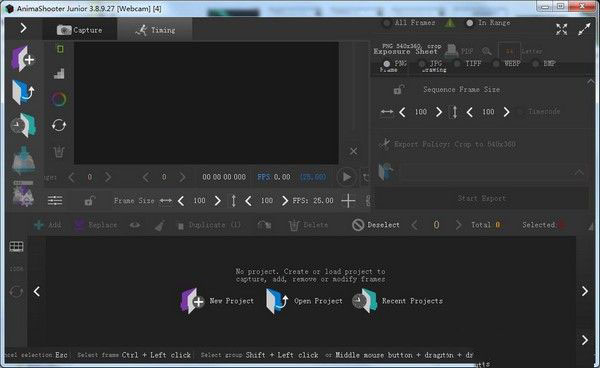Toggle the Sequence Frame Size lock
Viewport: 600px width, 368px height.
pyautogui.click(x=398, y=90)
